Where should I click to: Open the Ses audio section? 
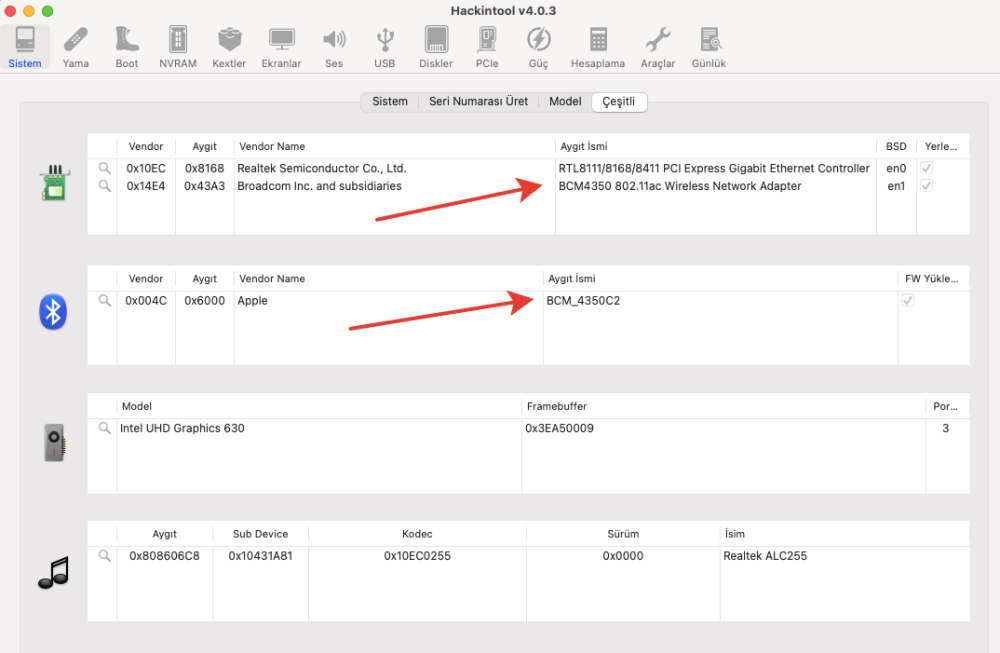pos(334,47)
